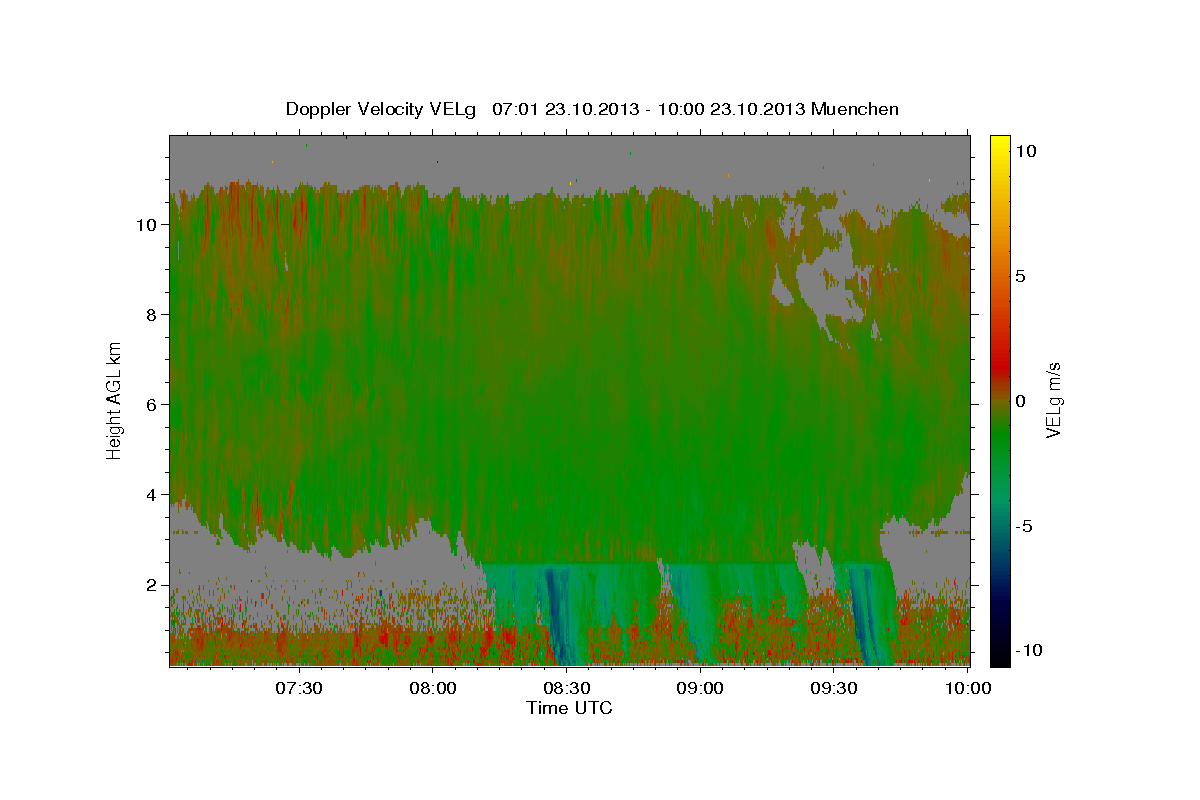Click the height axis label '6'
Viewport: 1200px width, 800px height.
[151, 405]
